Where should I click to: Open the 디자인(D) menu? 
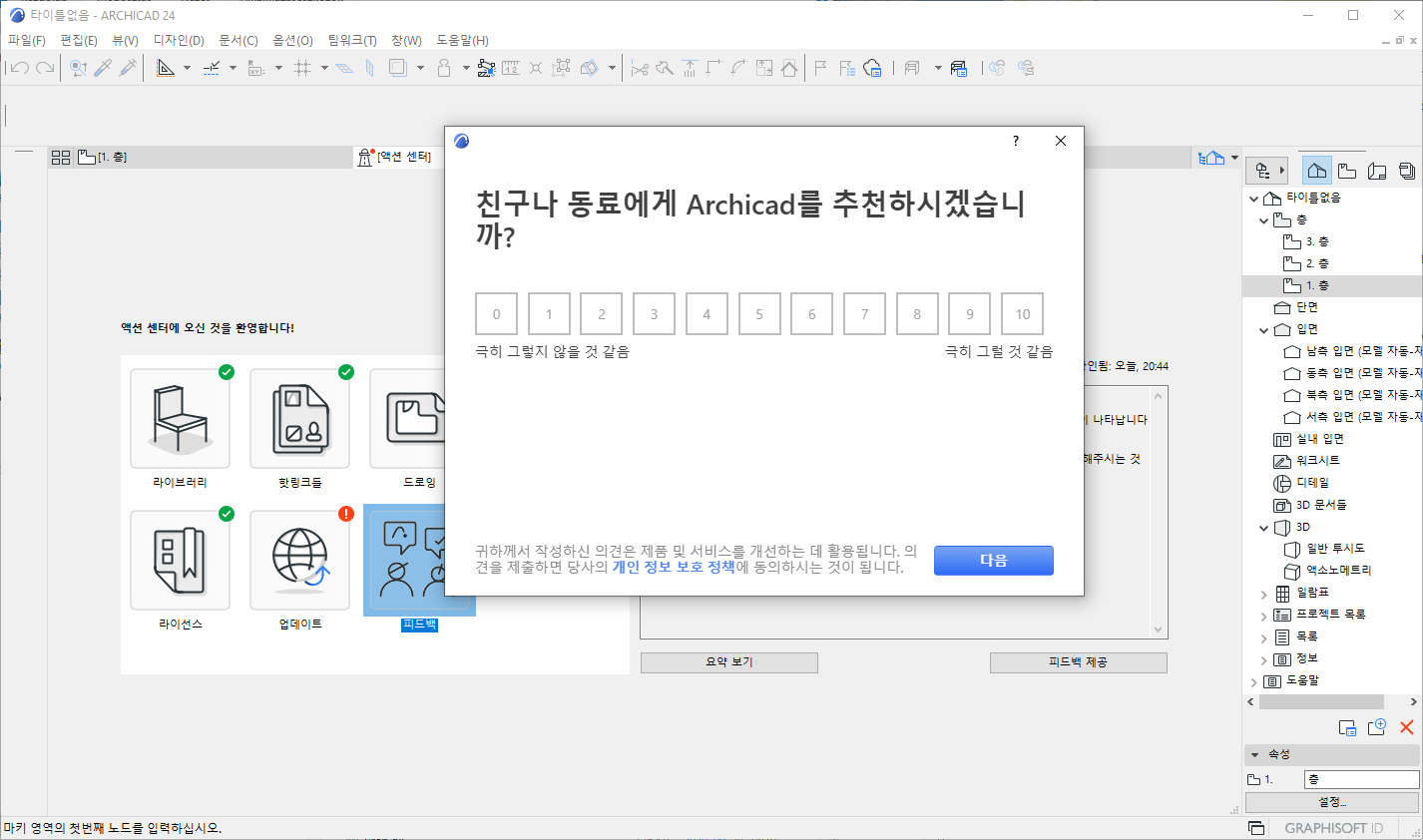(179, 41)
